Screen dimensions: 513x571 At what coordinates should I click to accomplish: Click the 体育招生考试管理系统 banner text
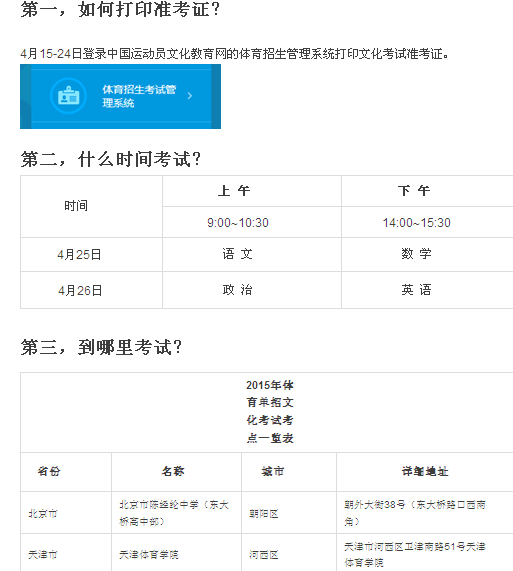click(139, 96)
